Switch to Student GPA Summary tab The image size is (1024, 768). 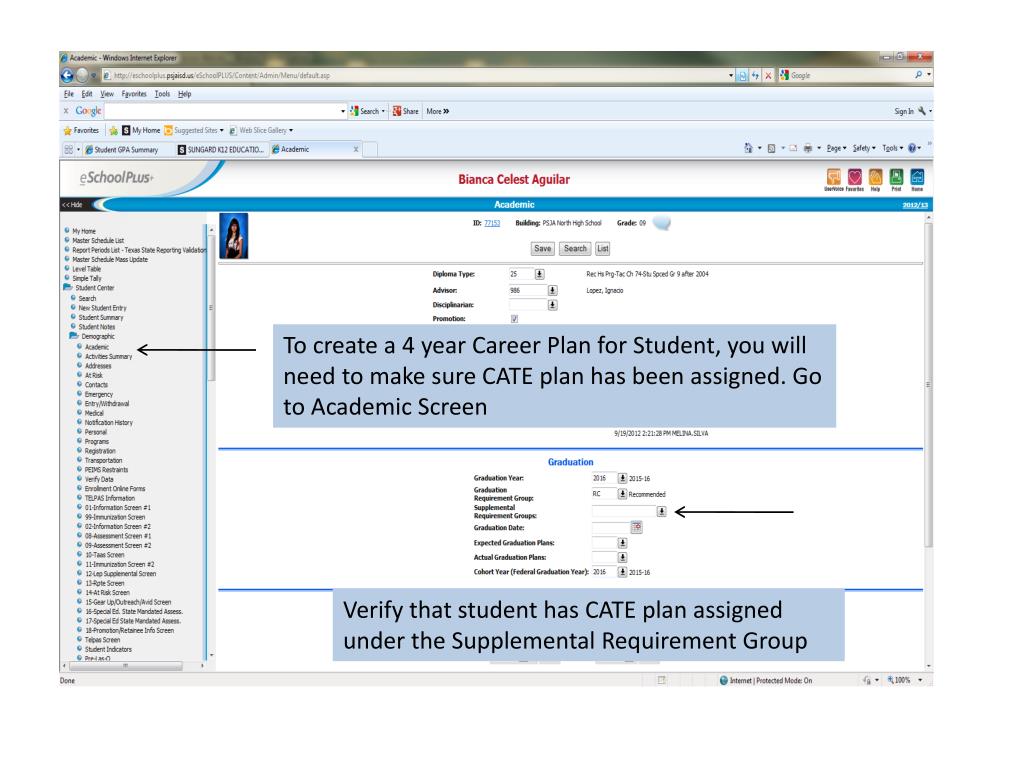(126, 150)
